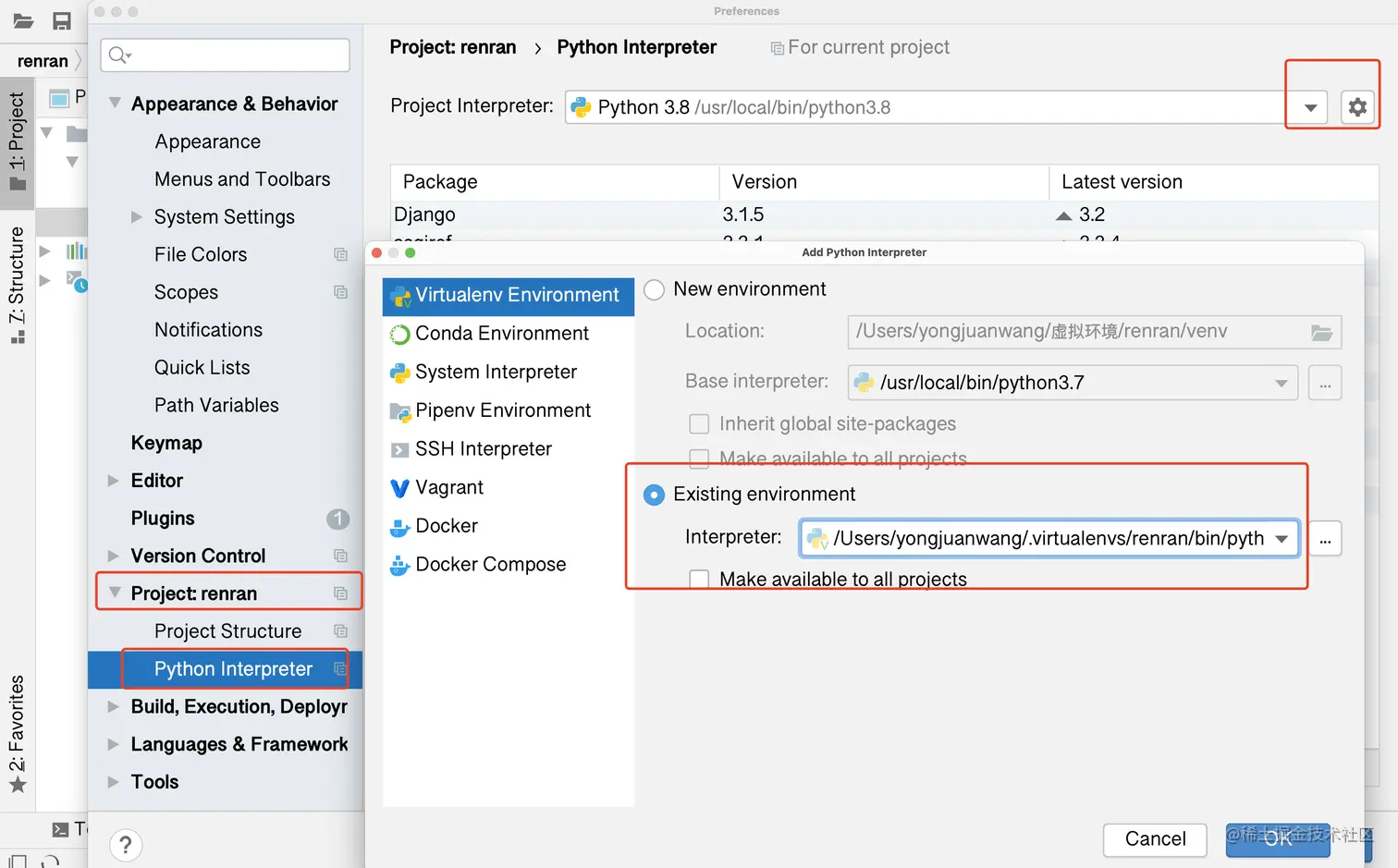Select the Django package row
This screenshot has height=868, width=1398.
[884, 214]
